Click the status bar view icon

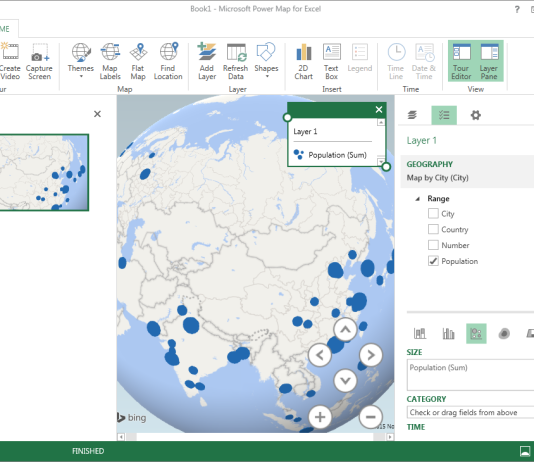(x=525, y=451)
